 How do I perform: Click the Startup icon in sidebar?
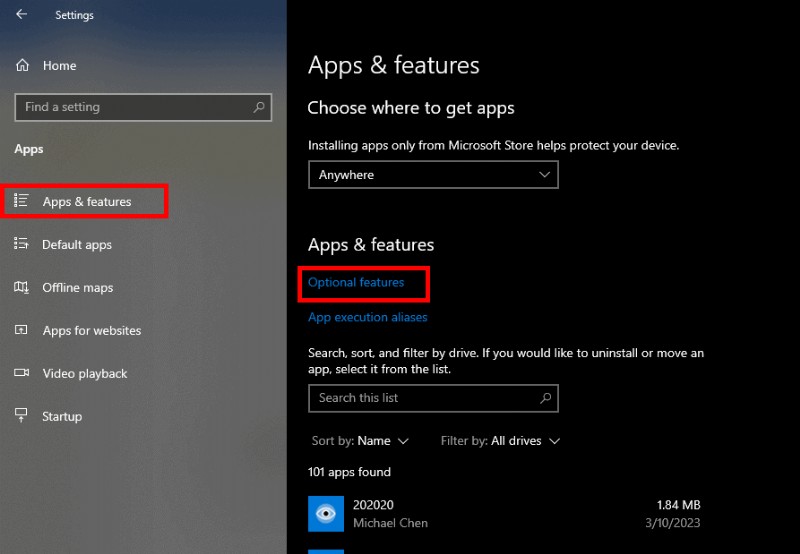pyautogui.click(x=21, y=415)
